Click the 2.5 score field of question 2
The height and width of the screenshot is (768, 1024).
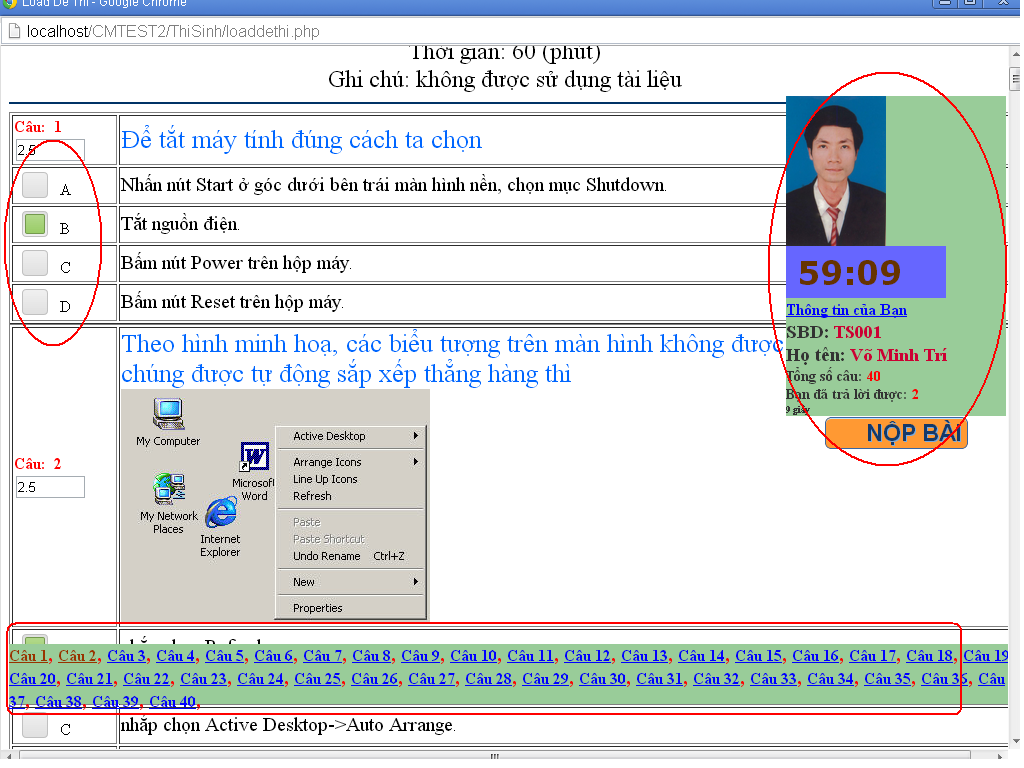coord(50,487)
